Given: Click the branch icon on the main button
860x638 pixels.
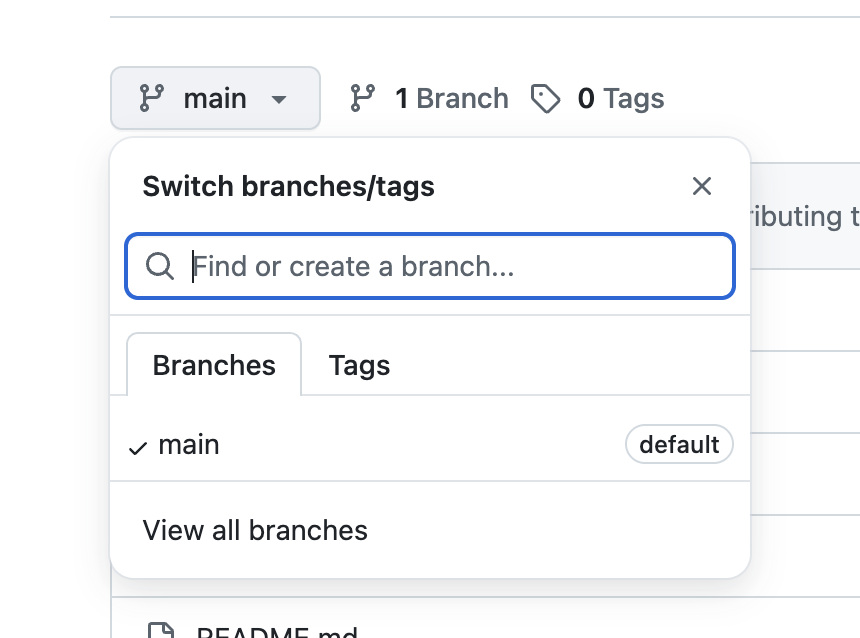Looking at the screenshot, I should coord(152,98).
